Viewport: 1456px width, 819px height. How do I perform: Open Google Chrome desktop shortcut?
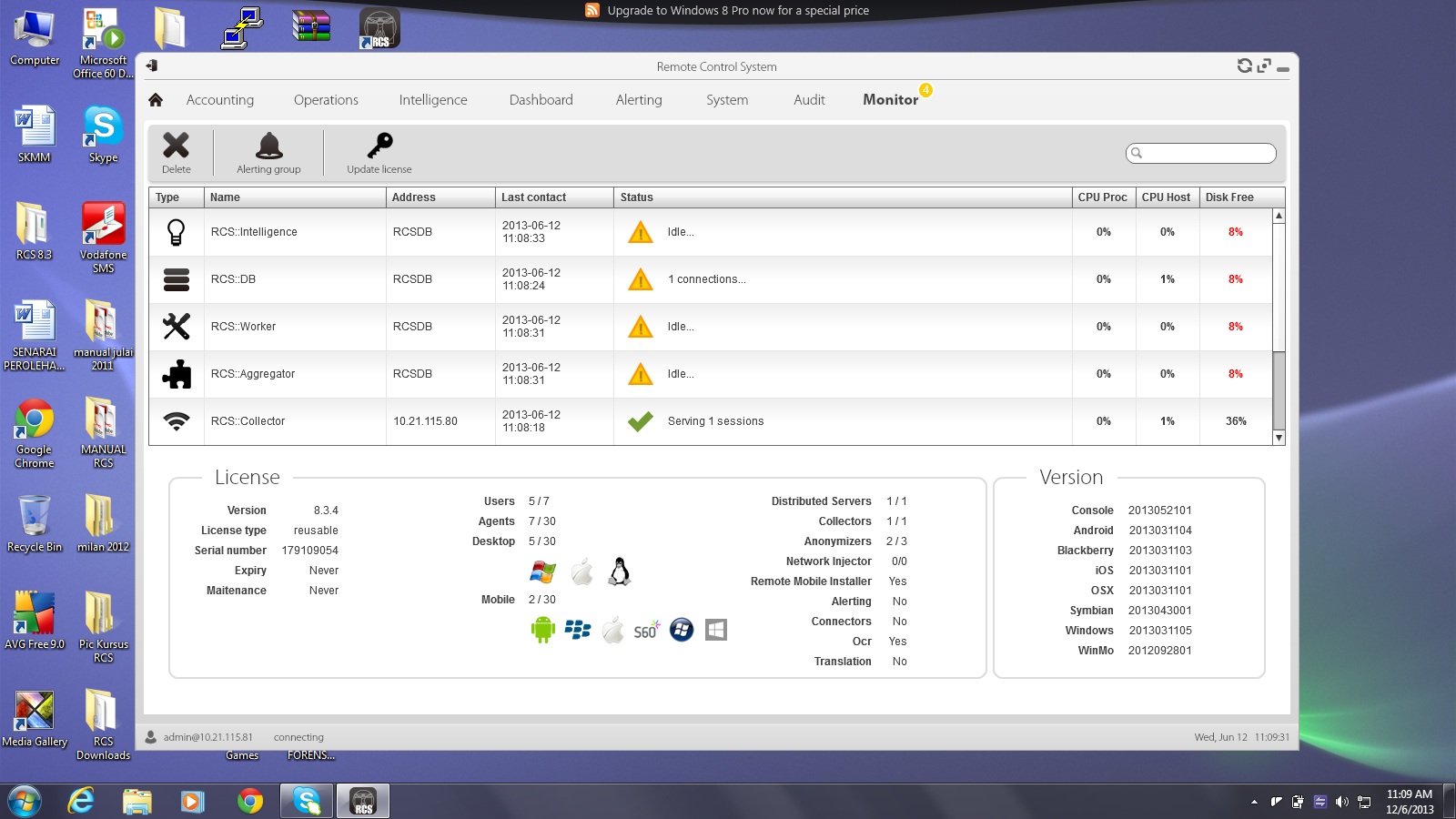pyautogui.click(x=35, y=433)
